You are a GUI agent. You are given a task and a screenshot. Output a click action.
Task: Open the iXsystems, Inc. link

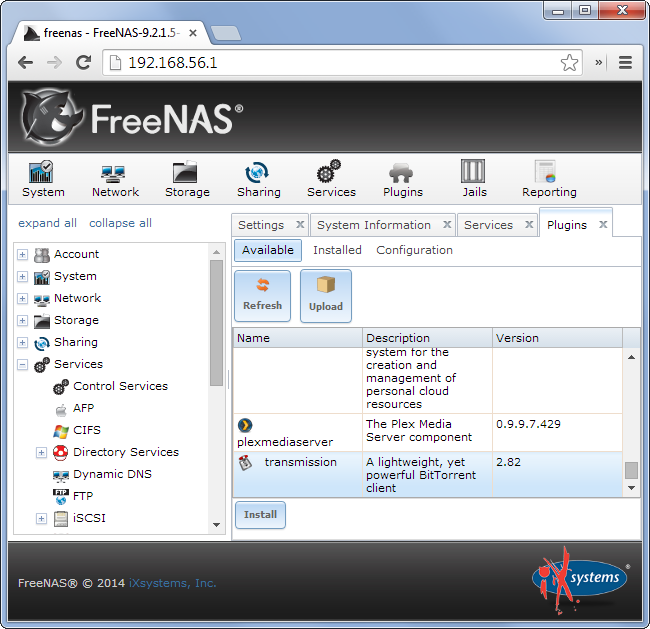pyautogui.click(x=172, y=583)
